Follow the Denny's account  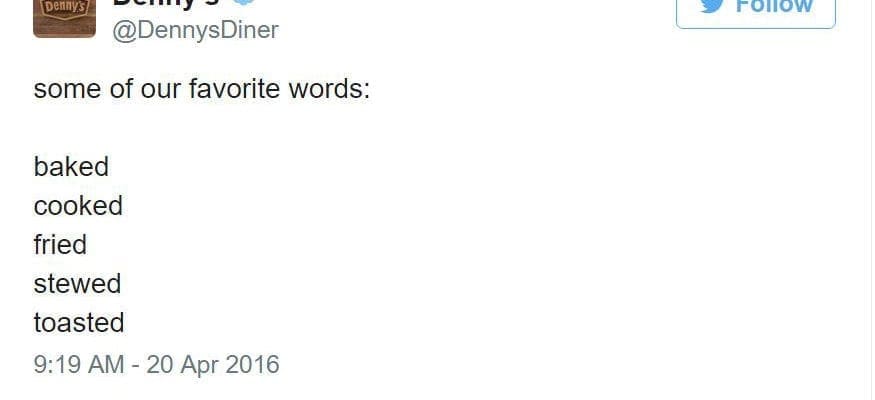pyautogui.click(x=756, y=13)
